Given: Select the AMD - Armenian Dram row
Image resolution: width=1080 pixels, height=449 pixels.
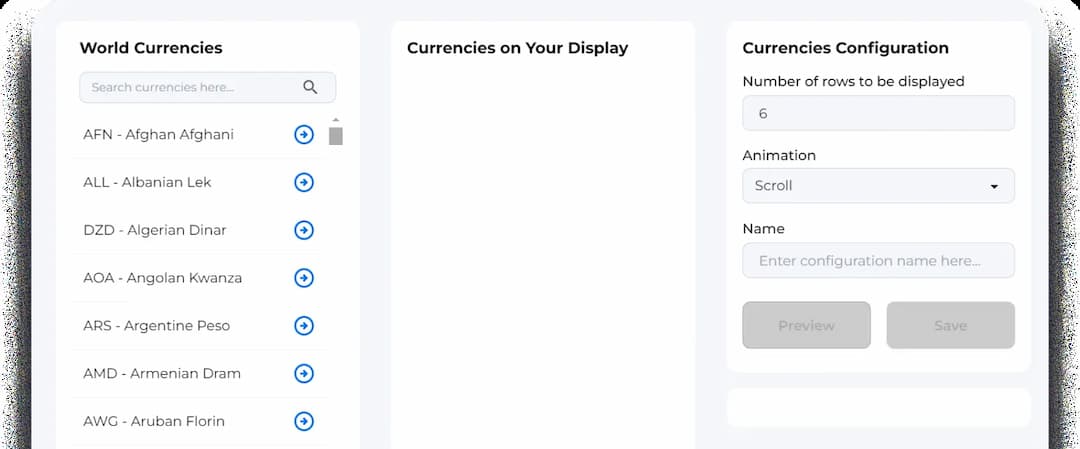Looking at the screenshot, I should (198, 373).
